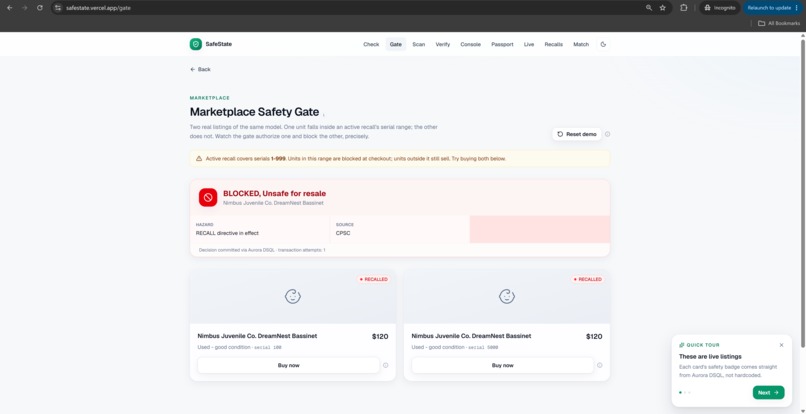Click browser forward arrow
Viewport: 806px width, 414px height.
click(24, 8)
